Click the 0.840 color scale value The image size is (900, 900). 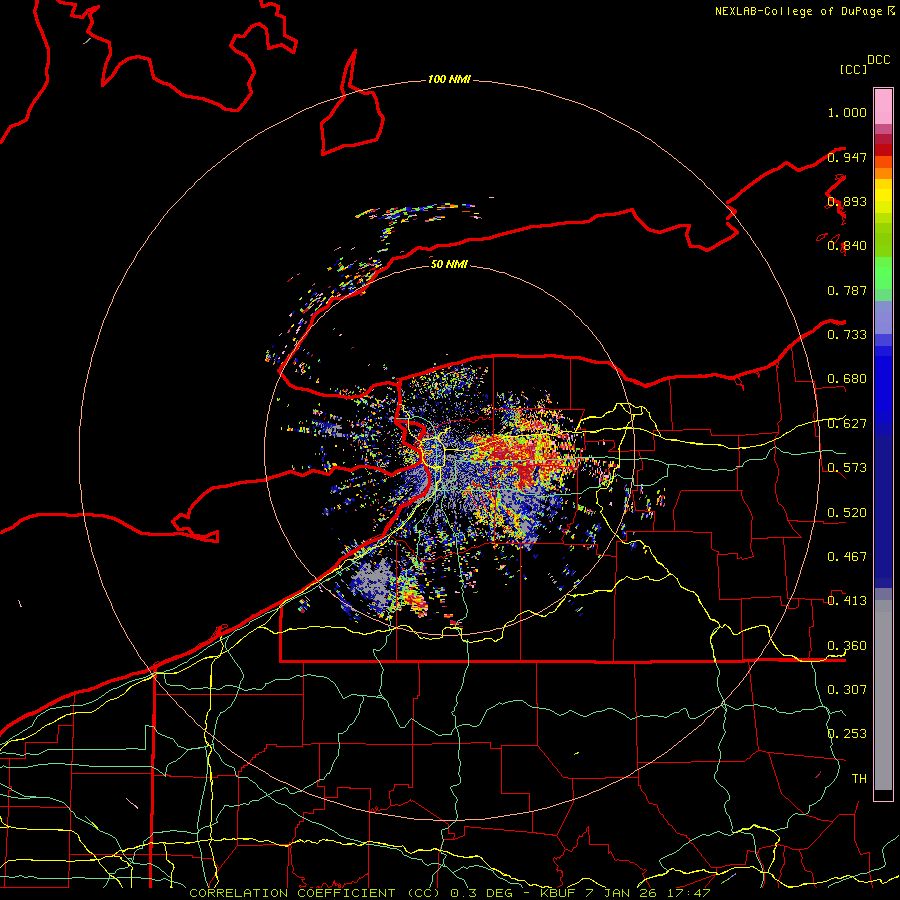pyautogui.click(x=847, y=246)
